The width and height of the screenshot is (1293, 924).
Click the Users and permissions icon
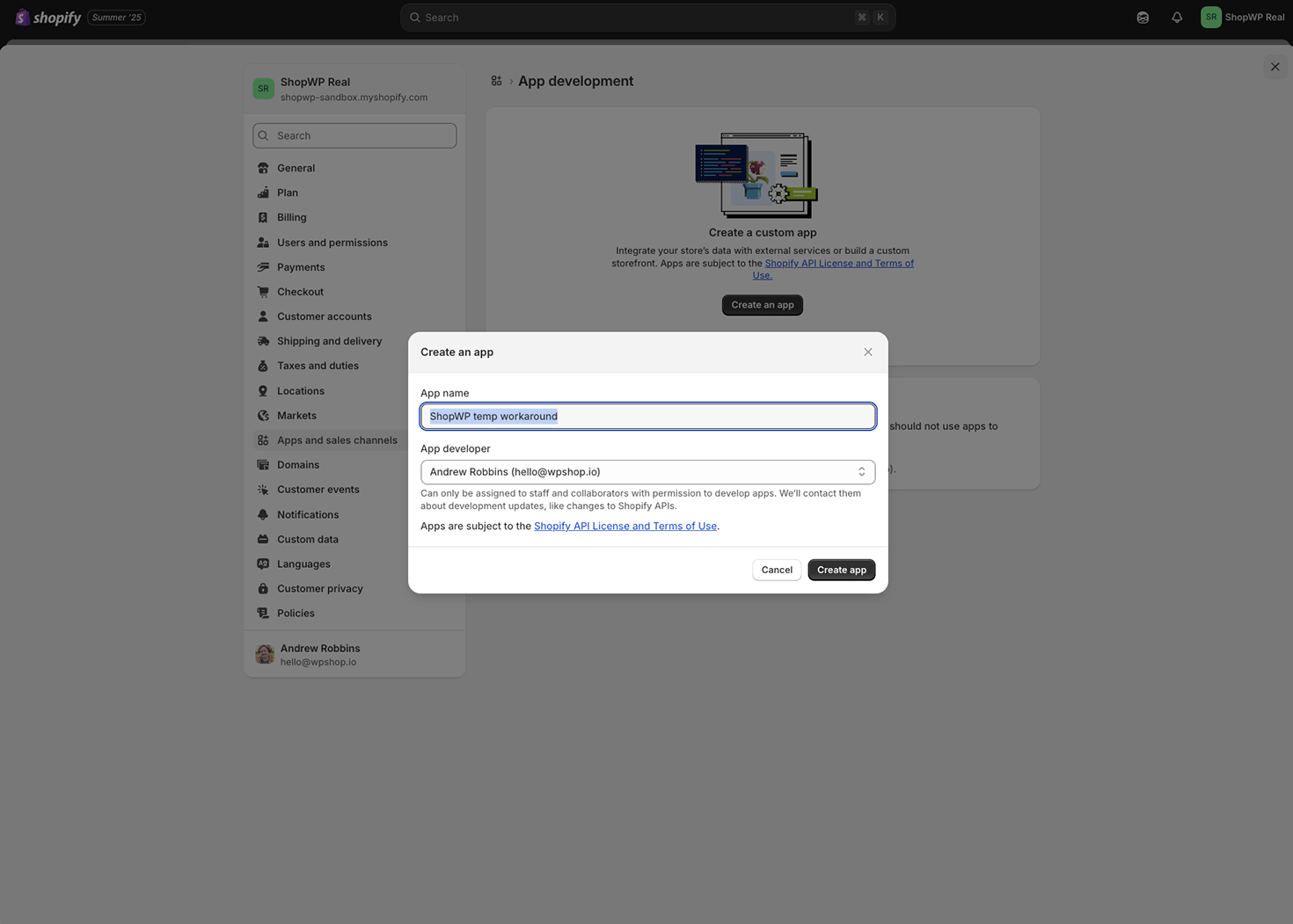pos(263,243)
